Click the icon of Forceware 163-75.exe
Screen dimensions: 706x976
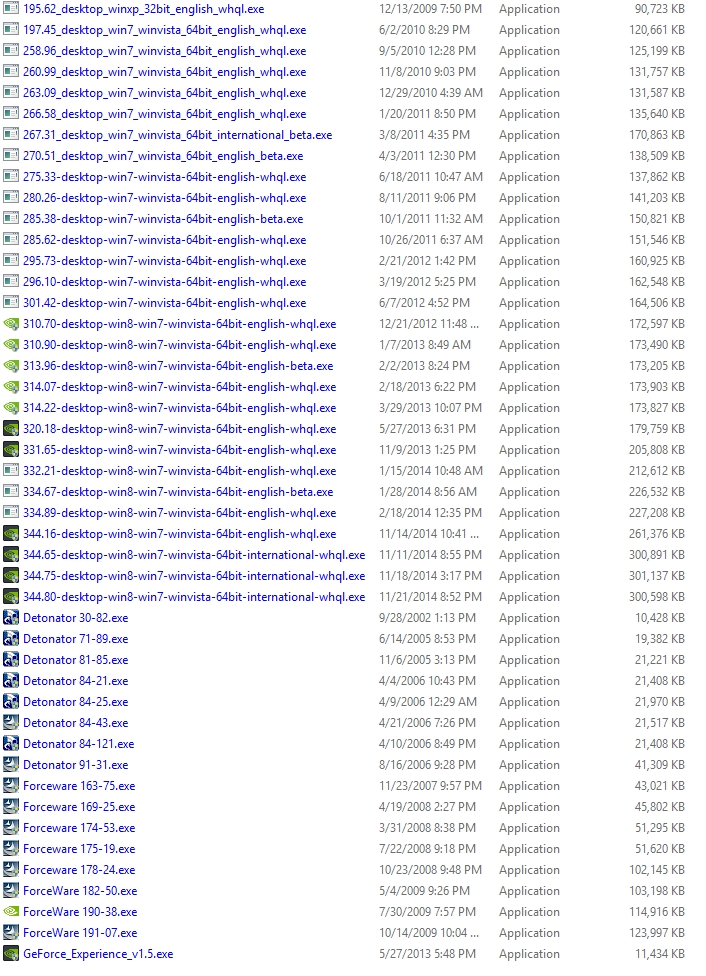click(11, 786)
